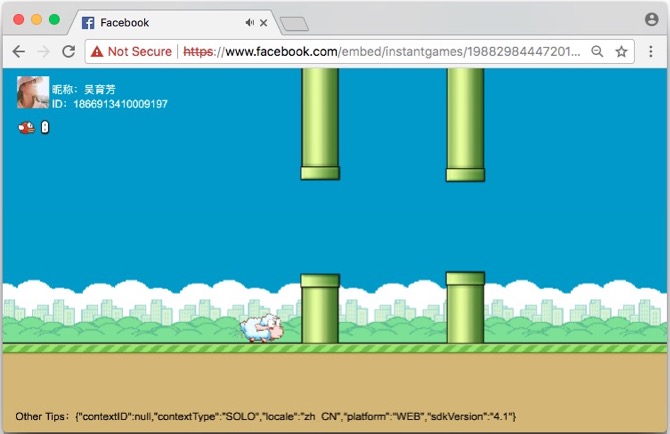Image resolution: width=670 pixels, height=434 pixels.
Task: Click the player avatar photo
Action: click(33, 92)
